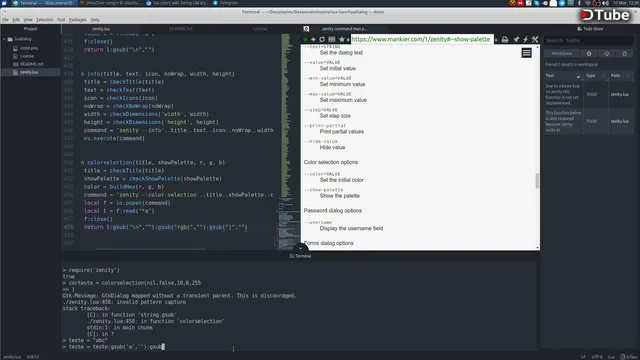This screenshot has height=360, width=640.
Task: Print the page using printer icon
Action: (505, 40)
